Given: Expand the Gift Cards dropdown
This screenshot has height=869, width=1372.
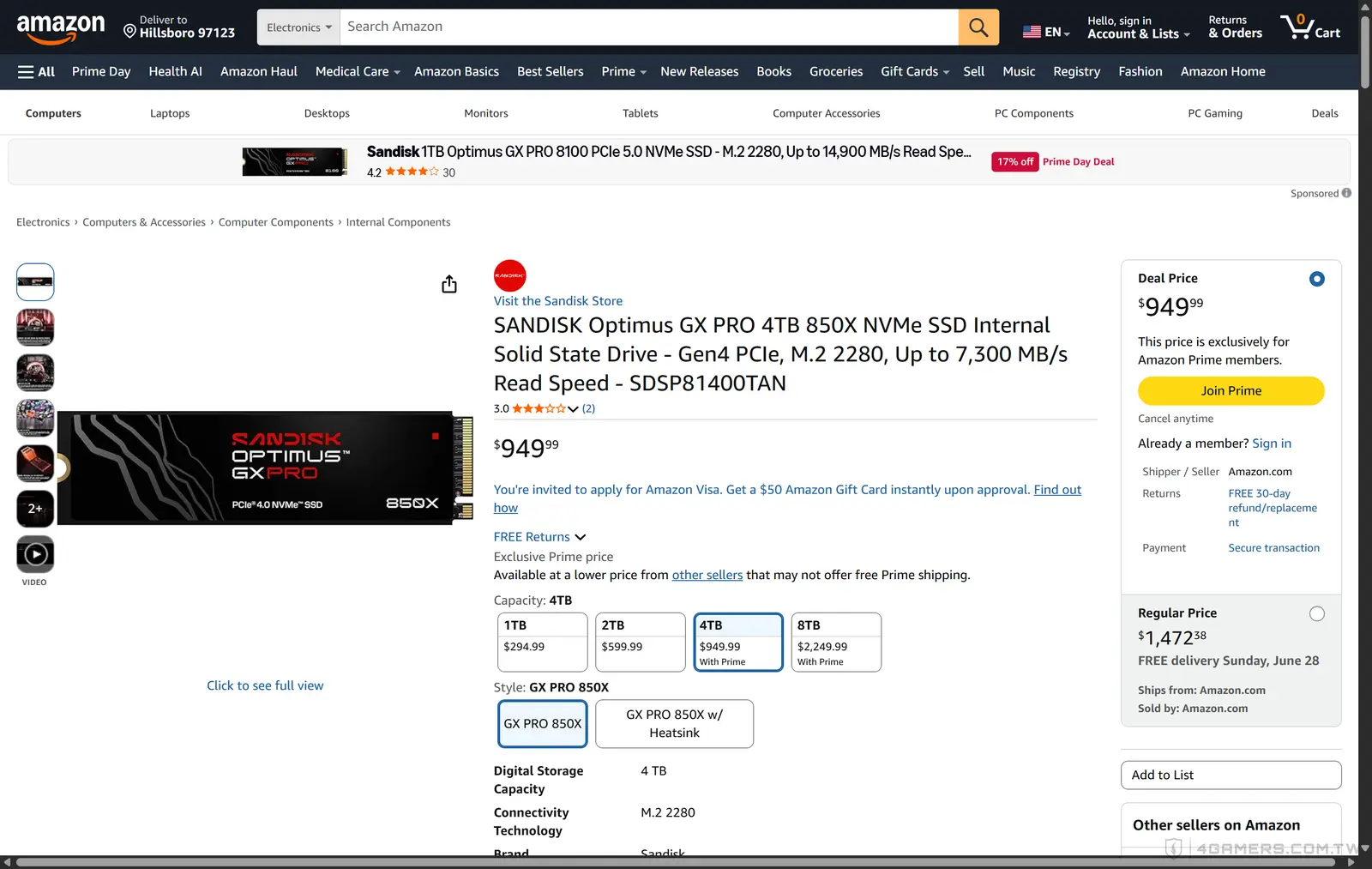Looking at the screenshot, I should 915,72.
